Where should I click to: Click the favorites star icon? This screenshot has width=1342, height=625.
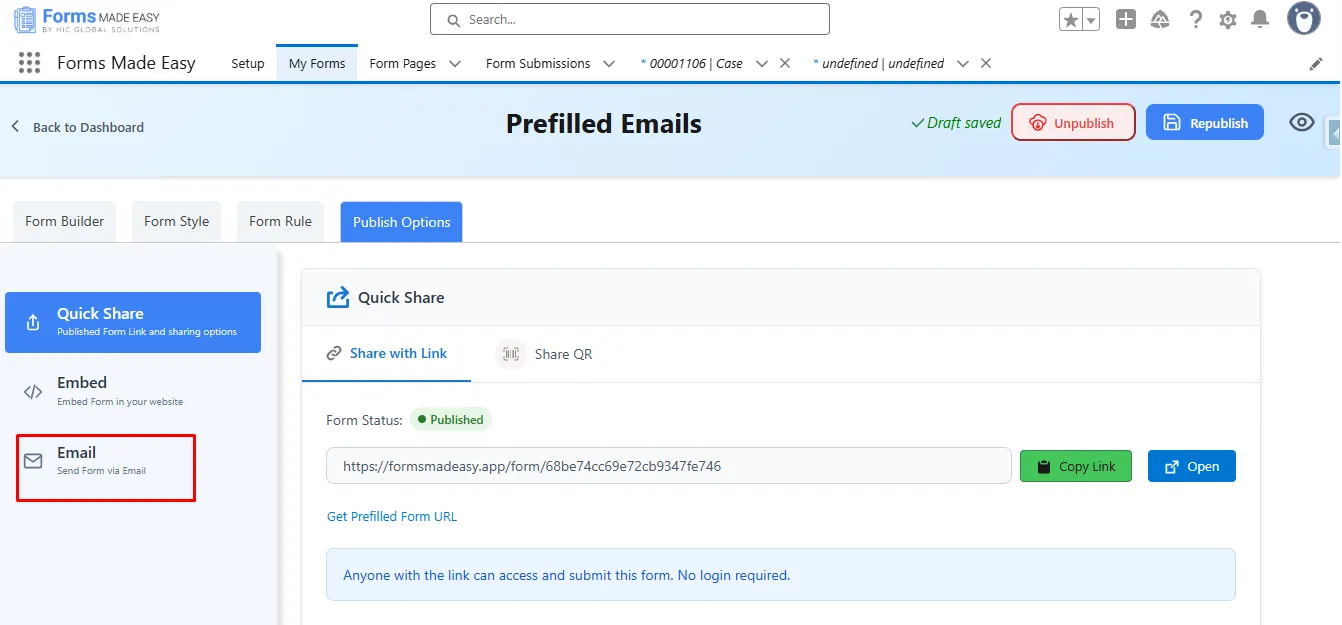(x=1071, y=19)
